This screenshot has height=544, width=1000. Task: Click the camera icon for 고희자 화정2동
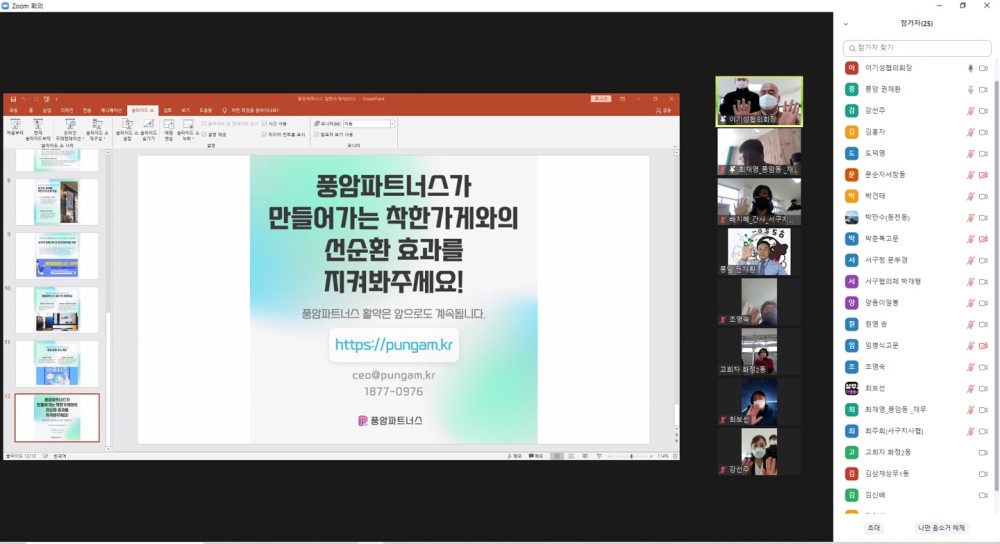[x=983, y=452]
